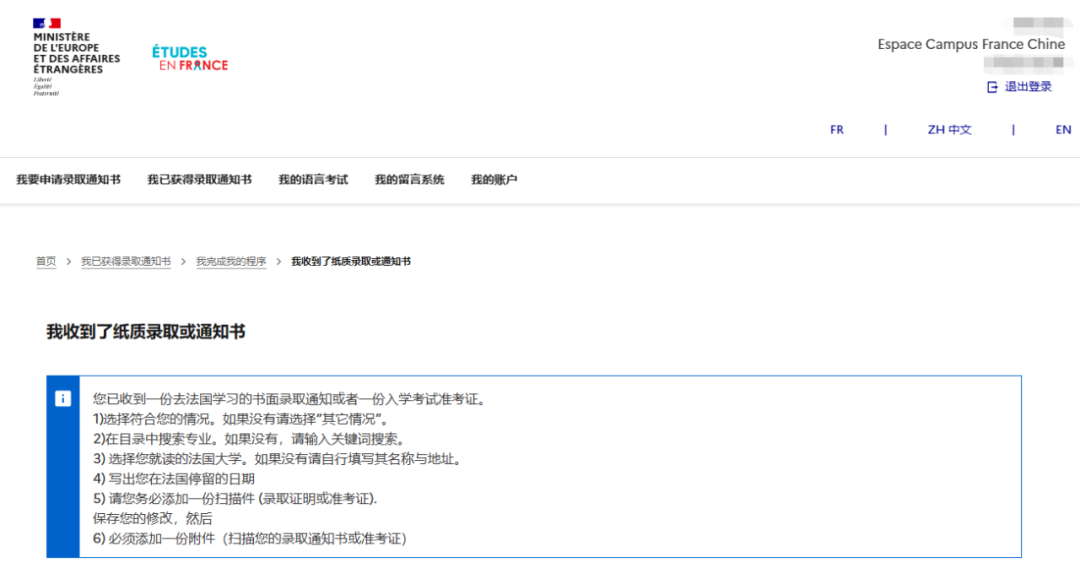1080x568 pixels.
Task: Click the 我完成我的程序 breadcrumb link
Action: (x=231, y=262)
